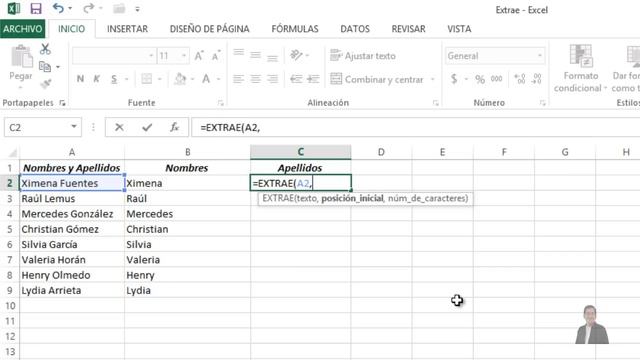Toggle Ajustar texto wrap

coord(362,56)
